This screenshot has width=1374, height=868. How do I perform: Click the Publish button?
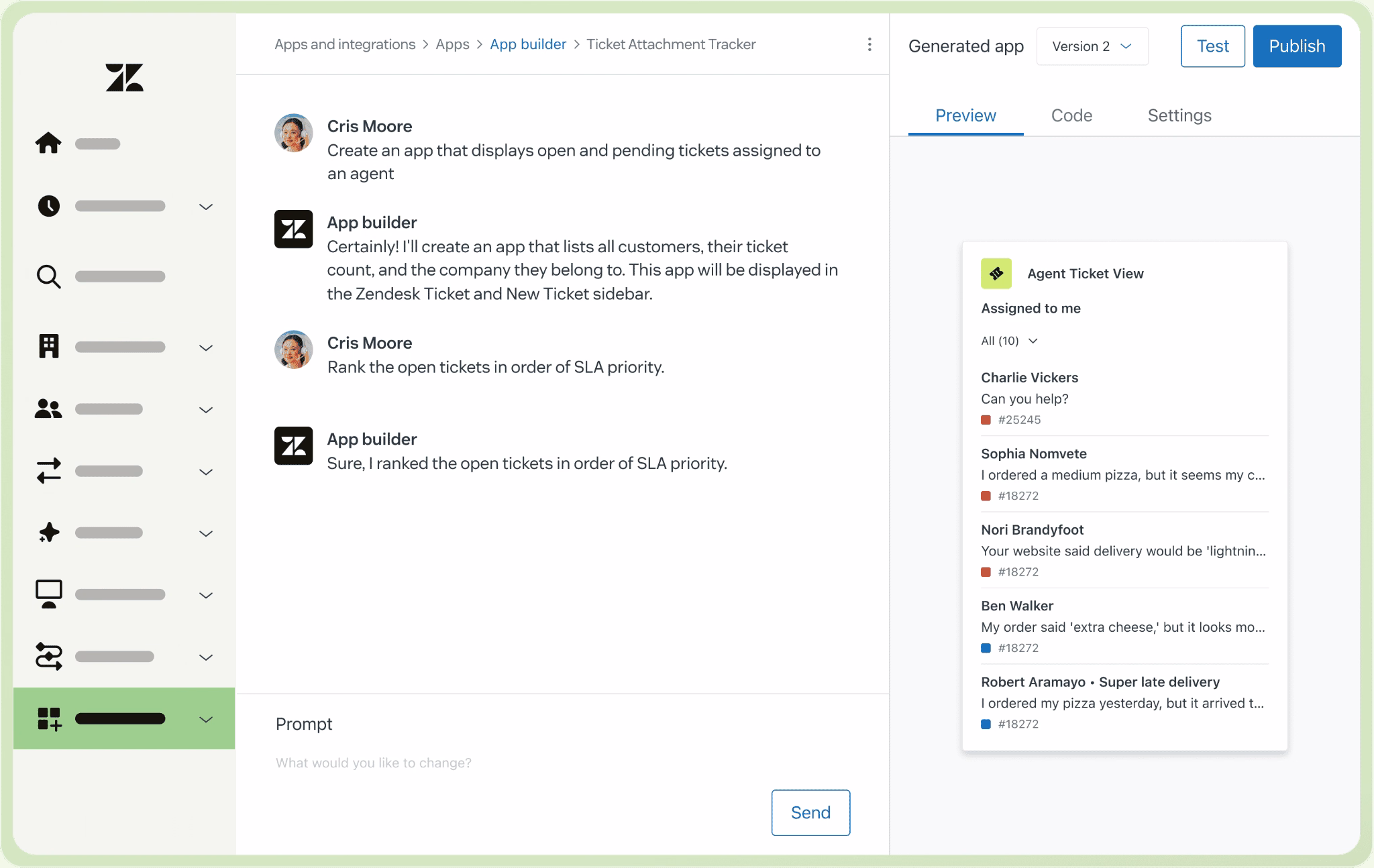[1296, 46]
